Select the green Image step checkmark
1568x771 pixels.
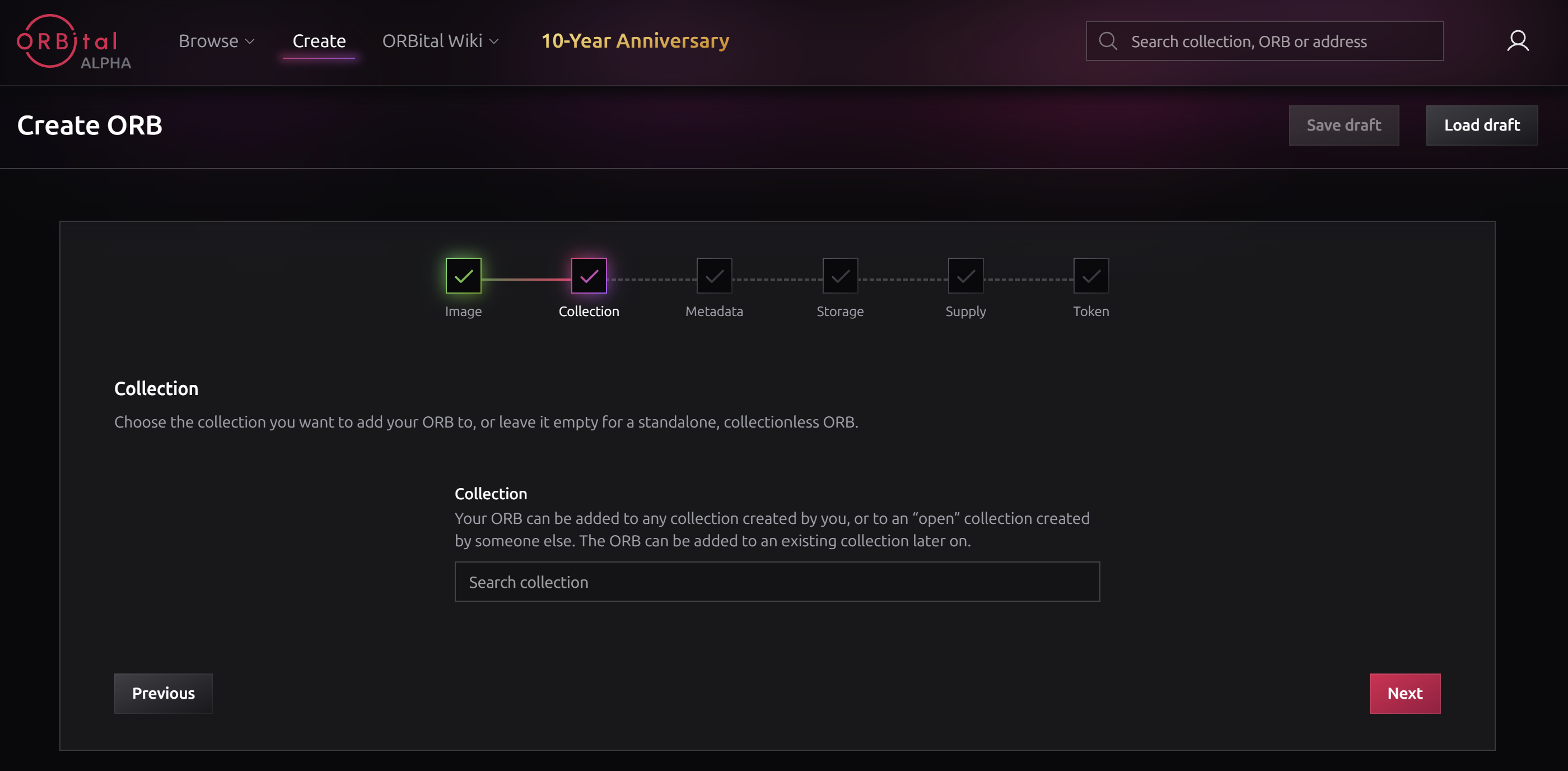[x=463, y=276]
